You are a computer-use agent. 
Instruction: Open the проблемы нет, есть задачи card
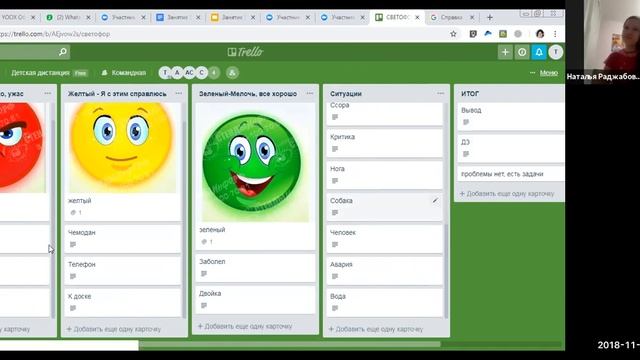coord(511,174)
